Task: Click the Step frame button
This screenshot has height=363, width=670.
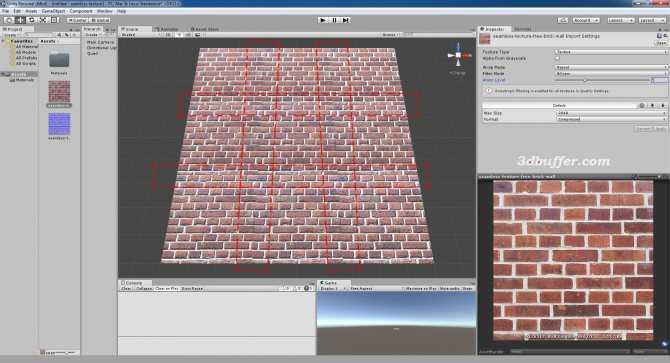Action: coord(346,20)
